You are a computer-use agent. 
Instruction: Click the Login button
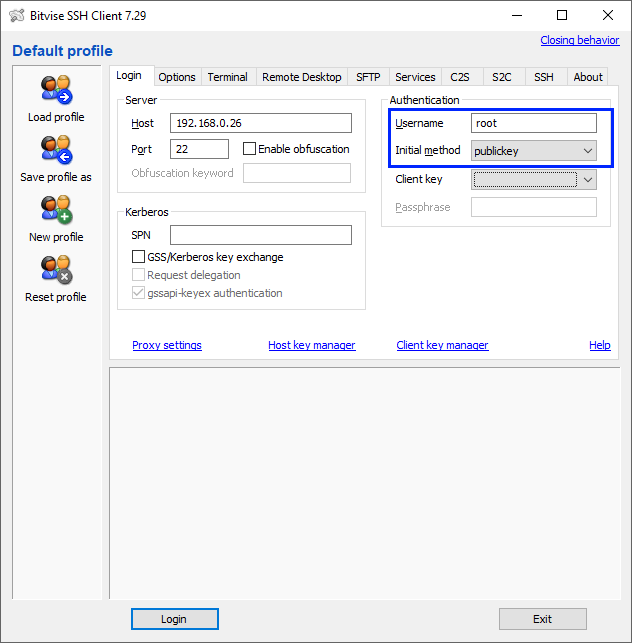click(175, 619)
